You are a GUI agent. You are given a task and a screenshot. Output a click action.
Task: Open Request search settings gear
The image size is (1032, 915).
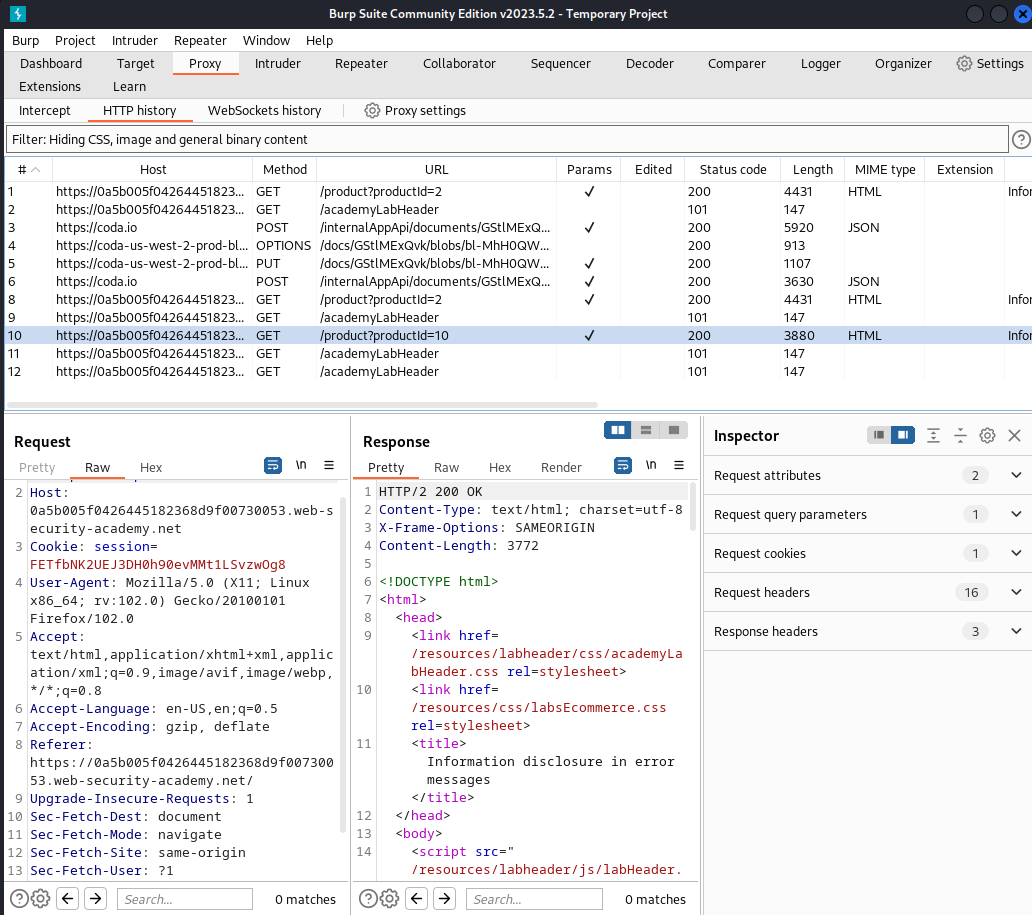(x=41, y=899)
